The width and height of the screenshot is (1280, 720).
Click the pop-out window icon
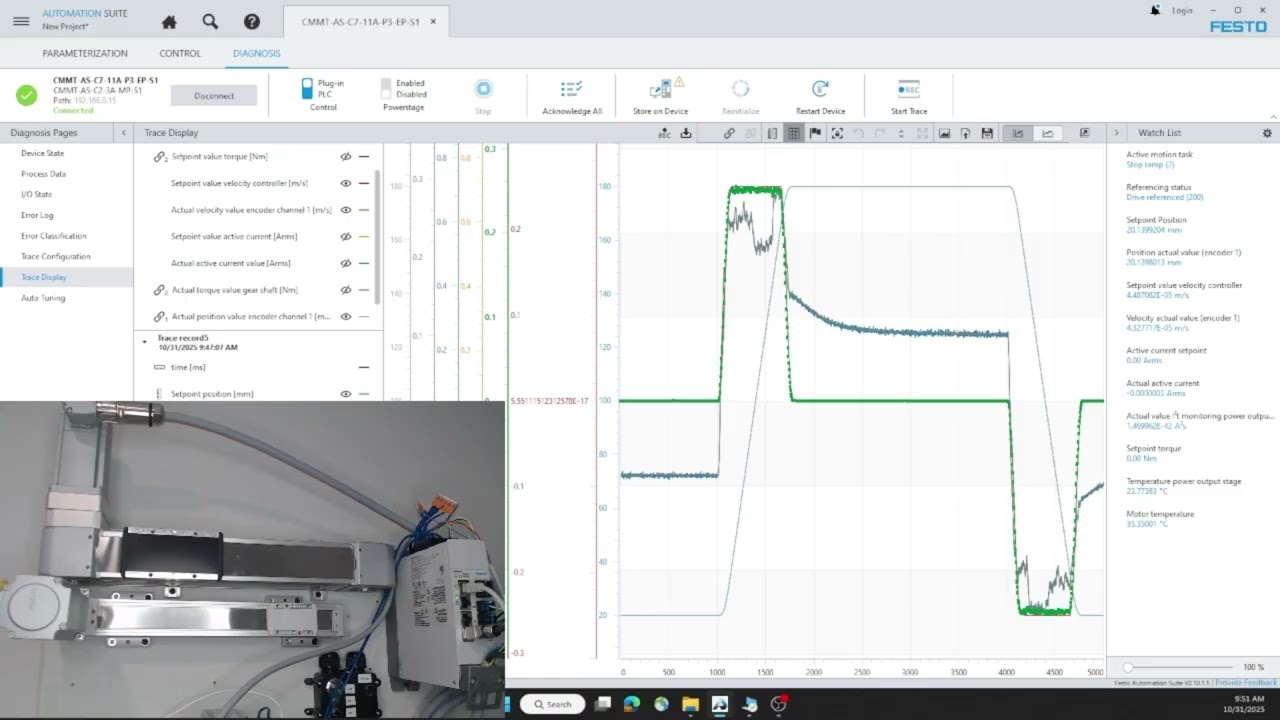tap(1085, 133)
